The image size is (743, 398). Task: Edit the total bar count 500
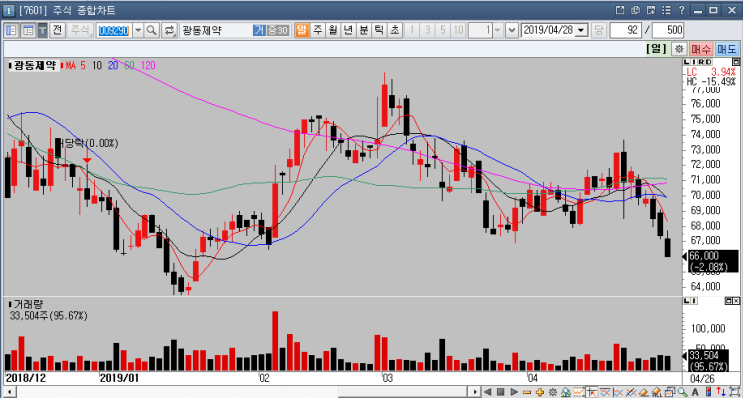coord(668,31)
